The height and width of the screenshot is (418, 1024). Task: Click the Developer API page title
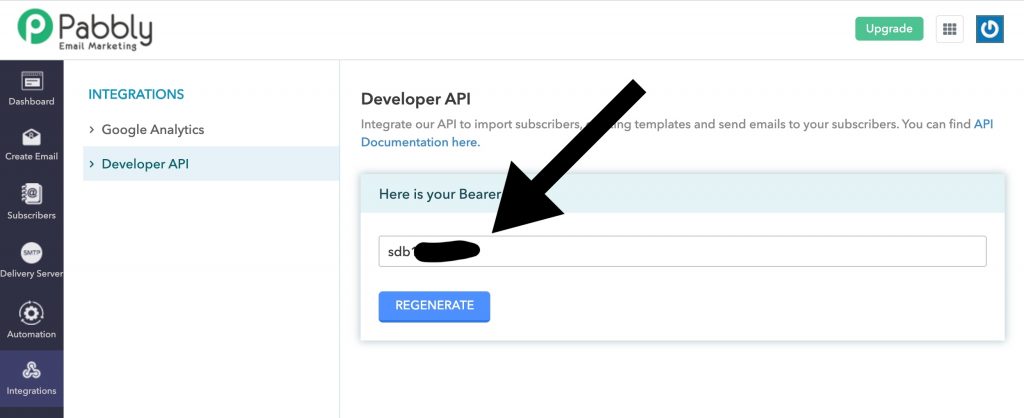415,99
